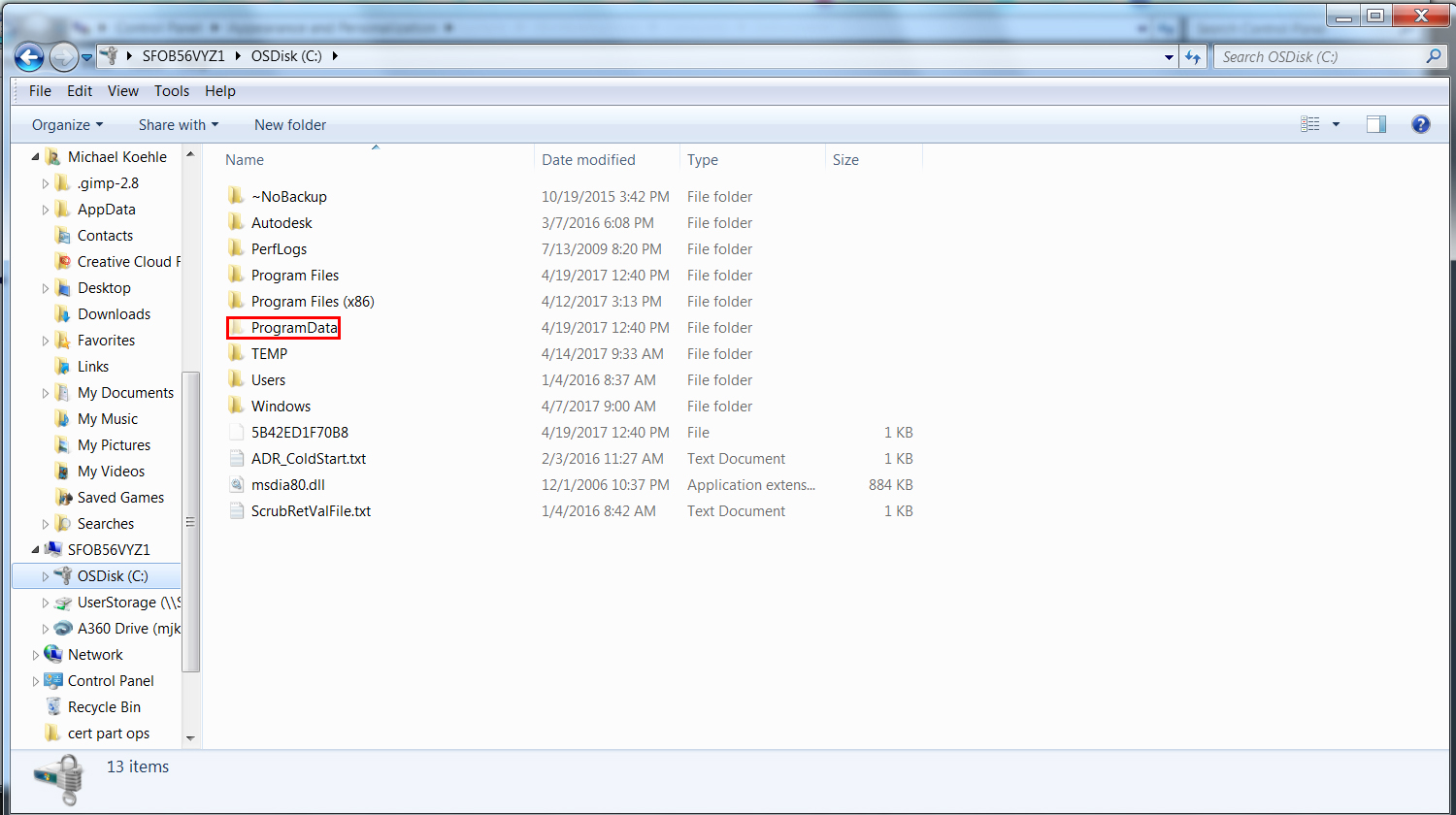Expand the .gimp-2.8 tree node
Viewport: 1456px width, 815px height.
46,182
